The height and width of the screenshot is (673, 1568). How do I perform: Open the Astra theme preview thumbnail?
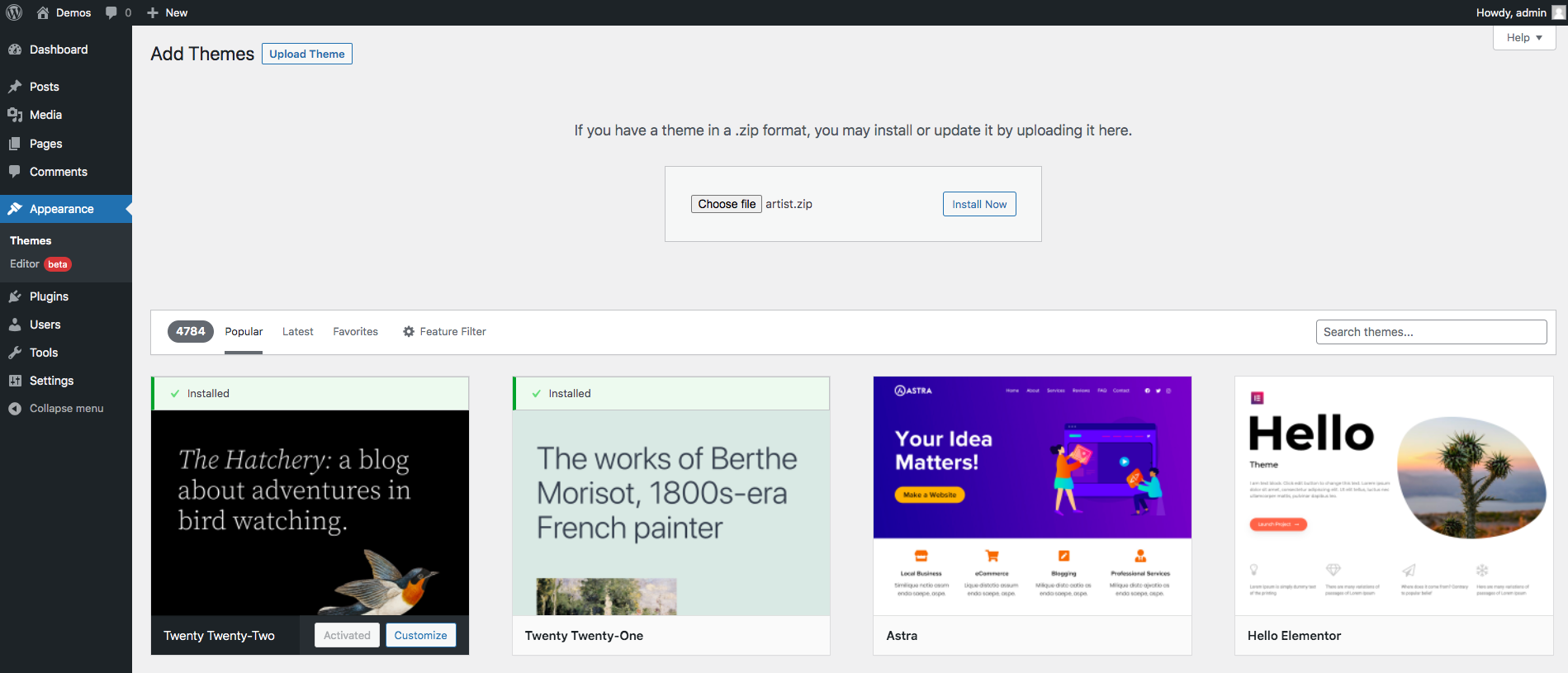click(x=1032, y=495)
